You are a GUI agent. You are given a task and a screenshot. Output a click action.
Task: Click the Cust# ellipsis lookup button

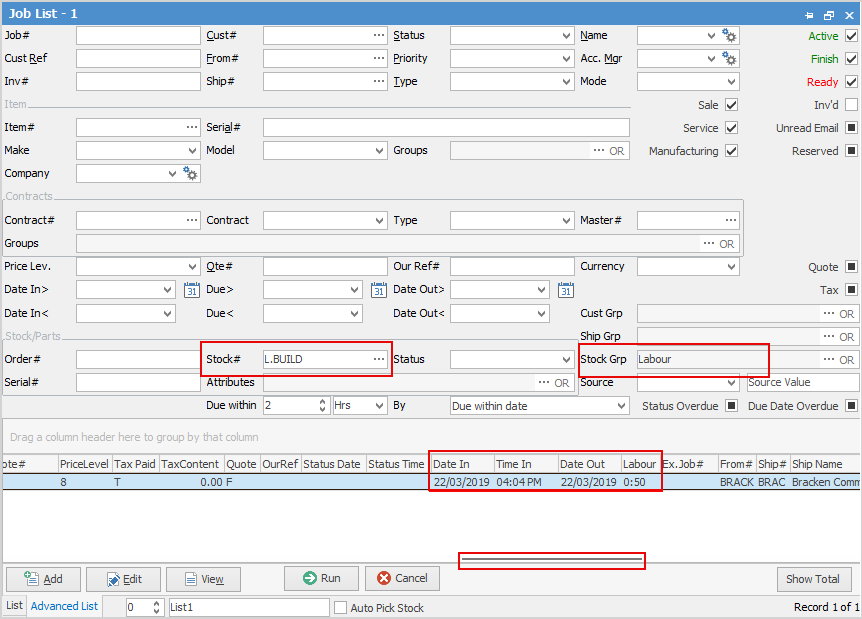pos(379,35)
